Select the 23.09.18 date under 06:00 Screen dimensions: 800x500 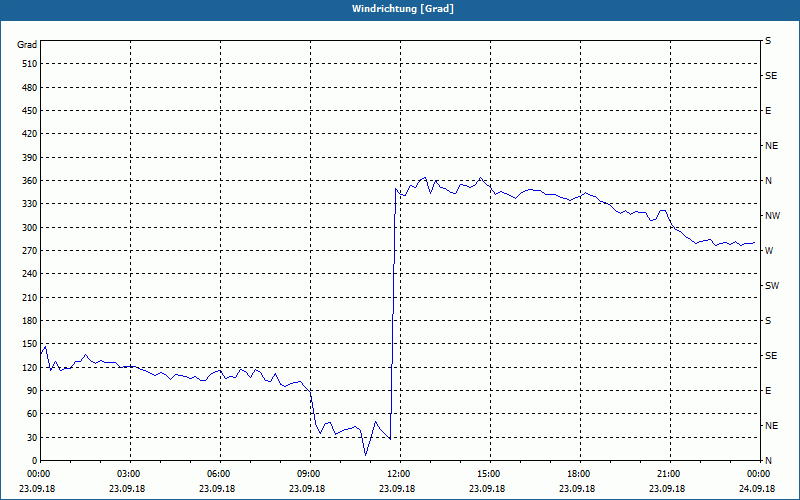click(x=217, y=489)
